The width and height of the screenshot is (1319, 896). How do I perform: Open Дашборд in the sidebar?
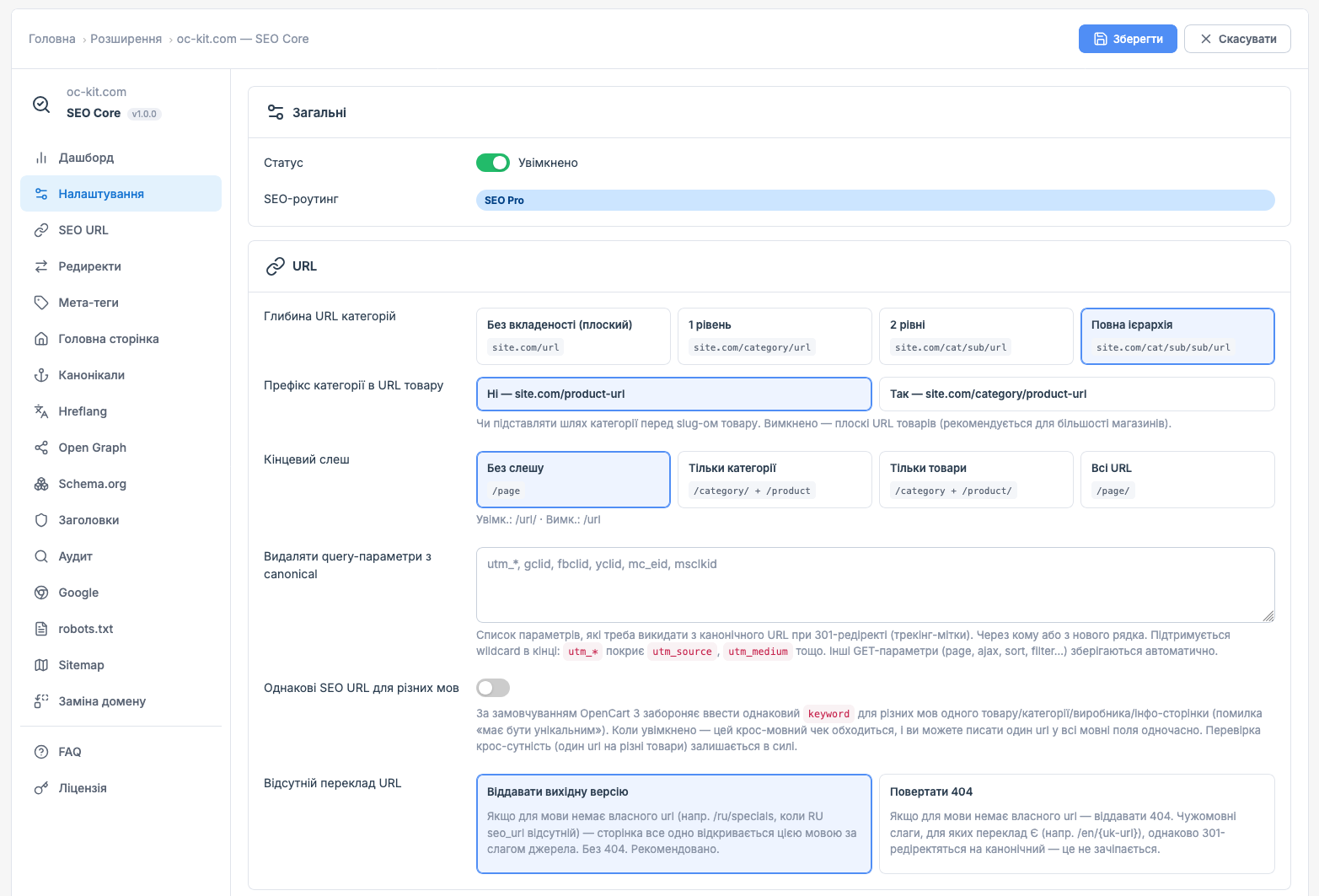(x=121, y=158)
